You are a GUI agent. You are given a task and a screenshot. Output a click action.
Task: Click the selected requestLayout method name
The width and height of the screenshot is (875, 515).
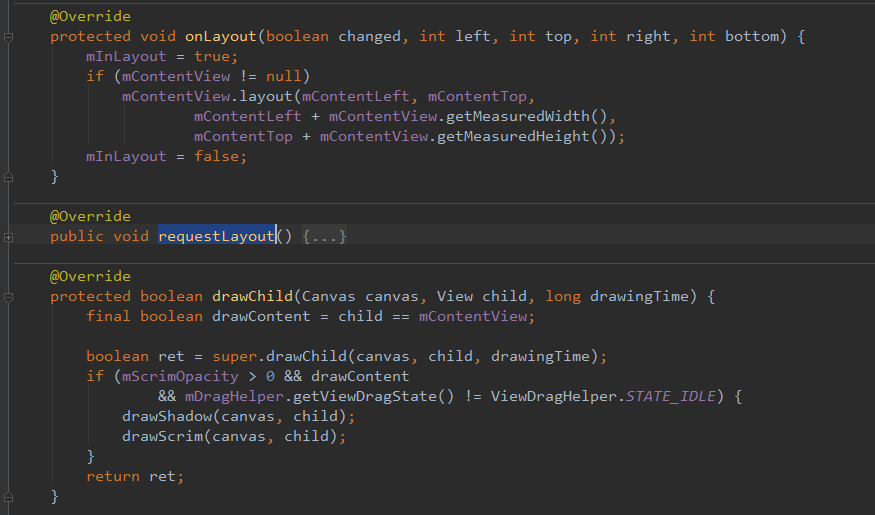click(216, 237)
